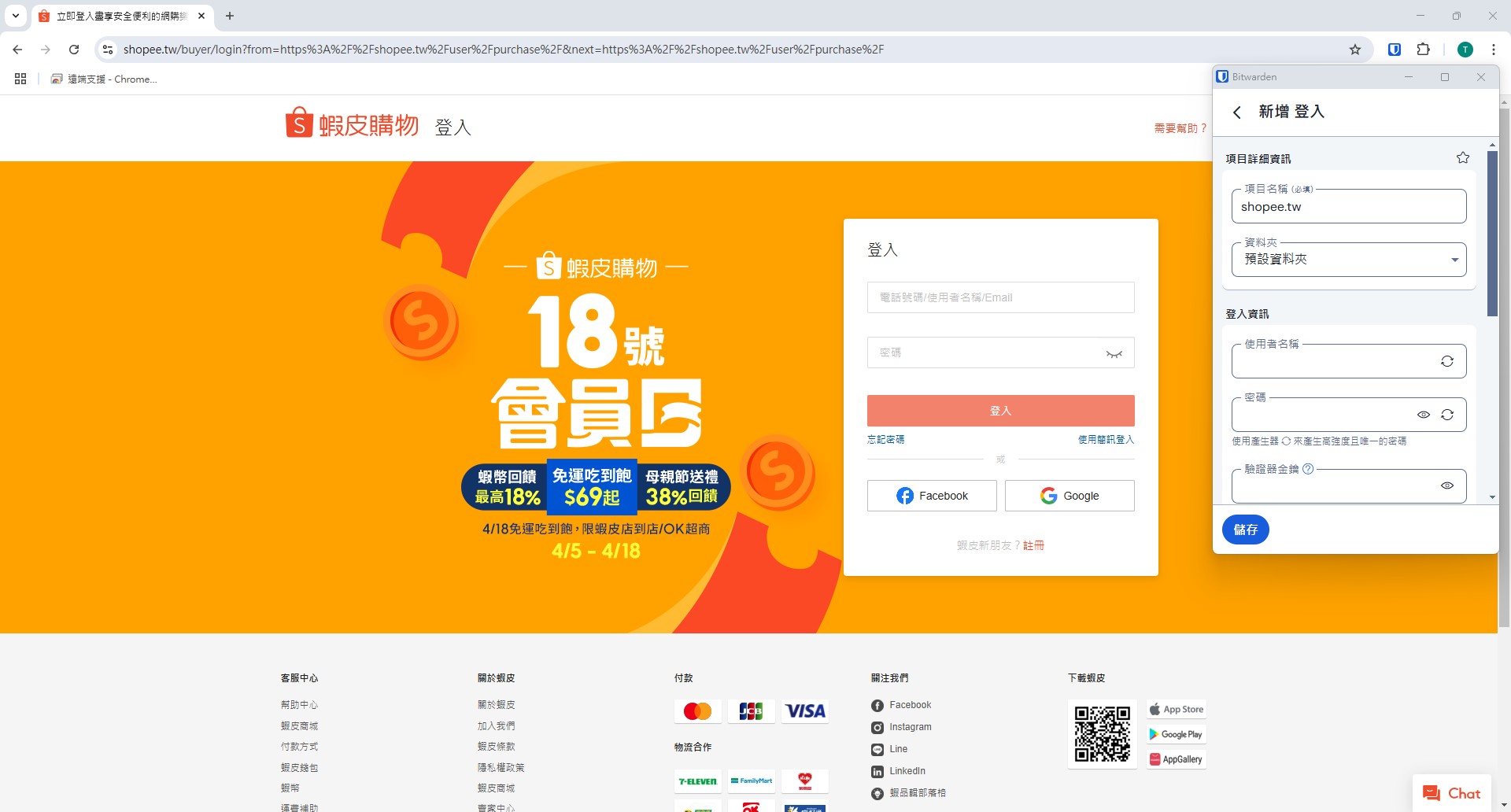
Task: Generate a new password using Bitwarden's generator icon
Action: (x=1447, y=415)
